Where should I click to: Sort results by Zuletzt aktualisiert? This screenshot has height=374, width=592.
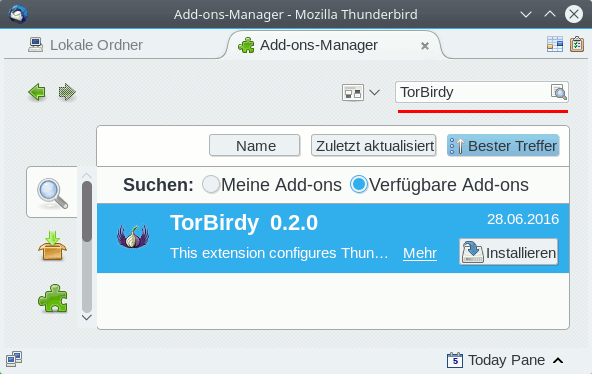pyautogui.click(x=374, y=146)
